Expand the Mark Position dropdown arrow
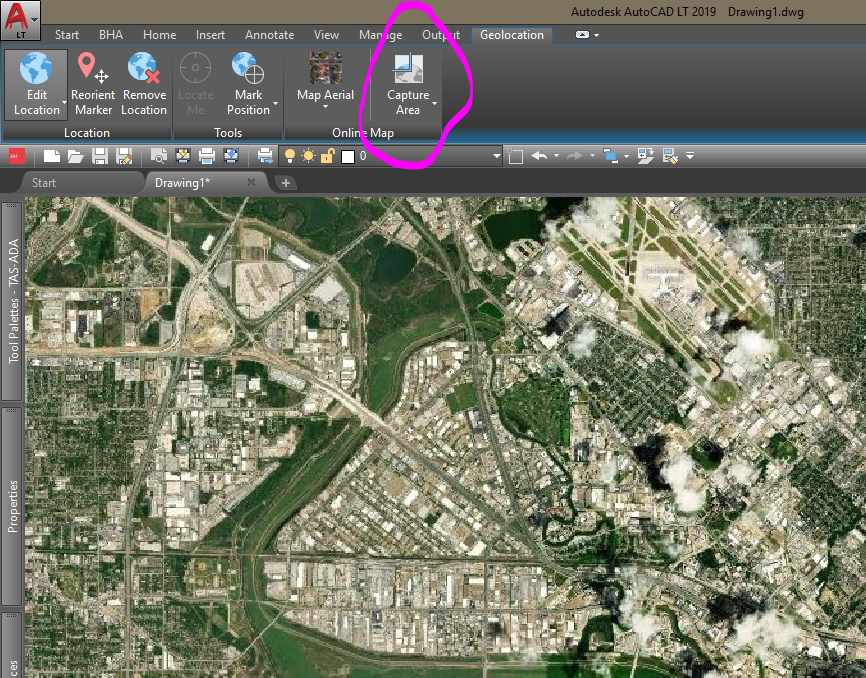866x678 pixels. 275,103
